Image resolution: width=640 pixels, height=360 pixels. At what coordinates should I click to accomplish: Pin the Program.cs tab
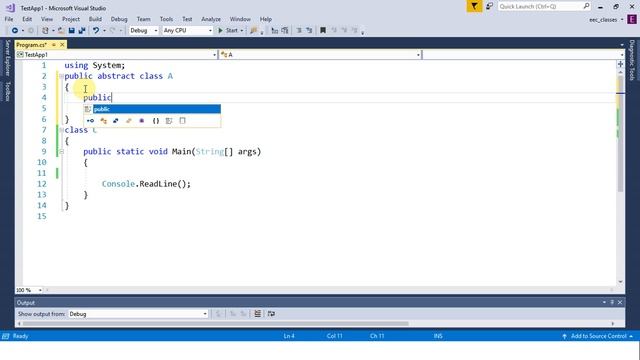coord(53,44)
